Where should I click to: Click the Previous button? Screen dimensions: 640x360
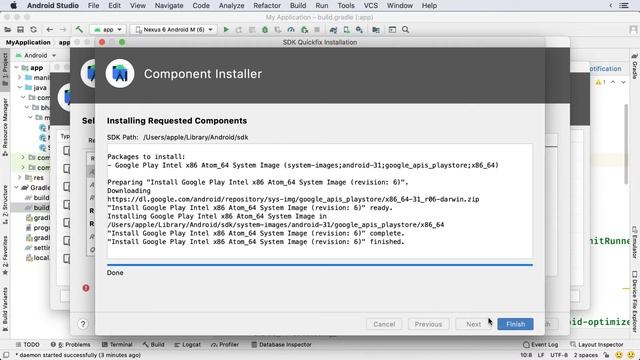tap(428, 324)
